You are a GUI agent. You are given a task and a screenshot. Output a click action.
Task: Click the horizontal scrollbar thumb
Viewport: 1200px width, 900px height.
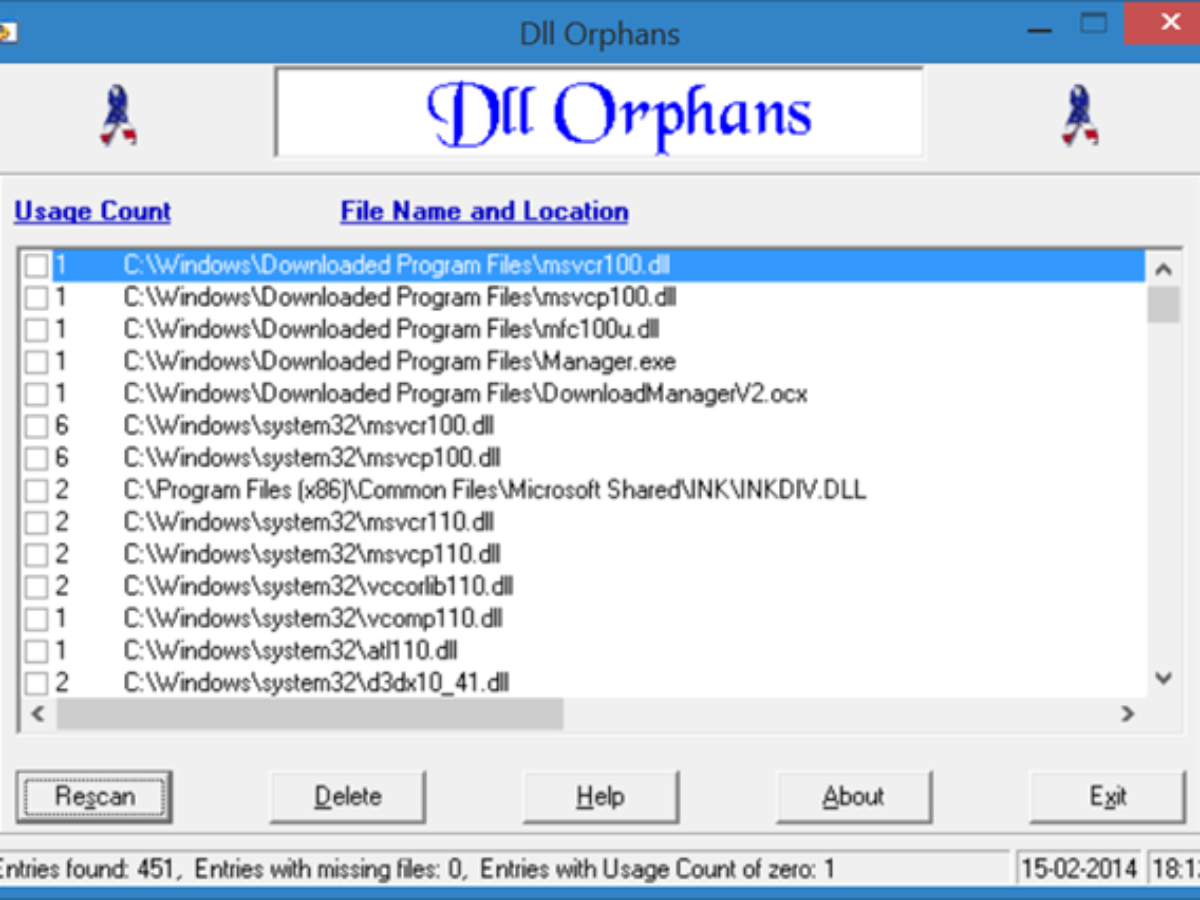[x=310, y=714]
